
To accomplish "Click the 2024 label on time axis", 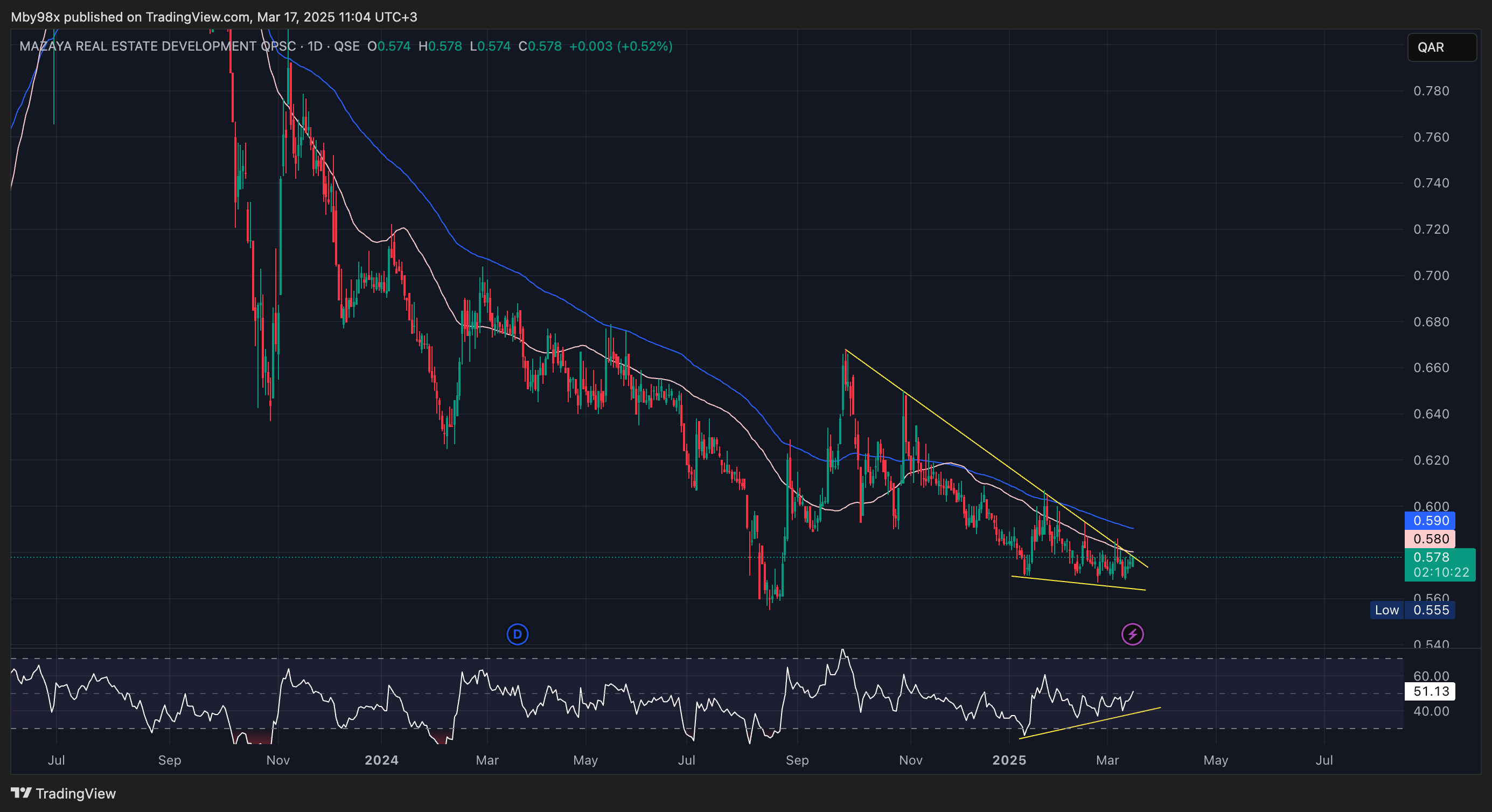I will click(x=381, y=760).
